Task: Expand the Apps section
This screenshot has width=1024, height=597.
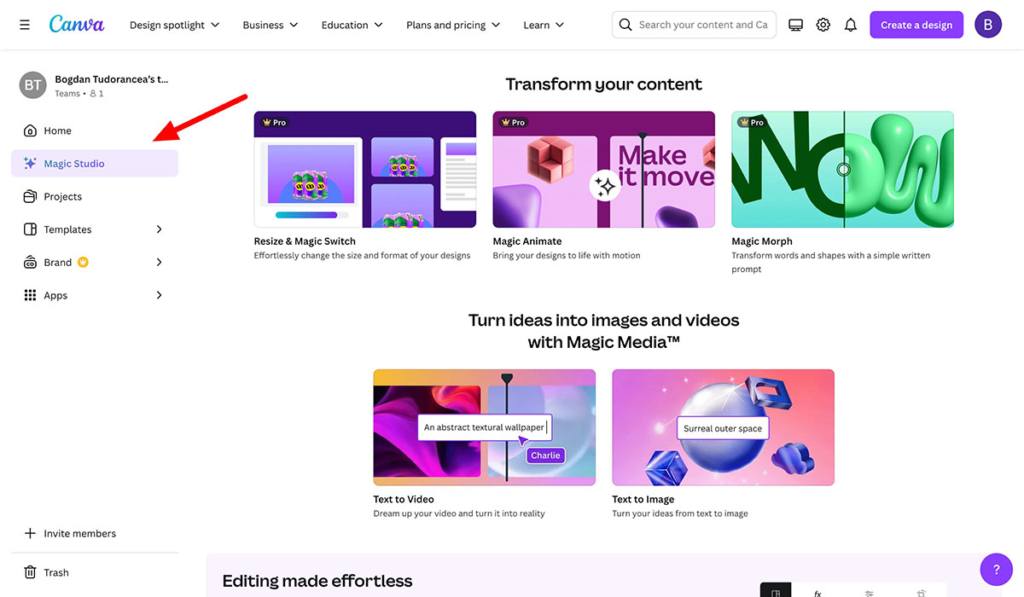Action: pos(54,295)
